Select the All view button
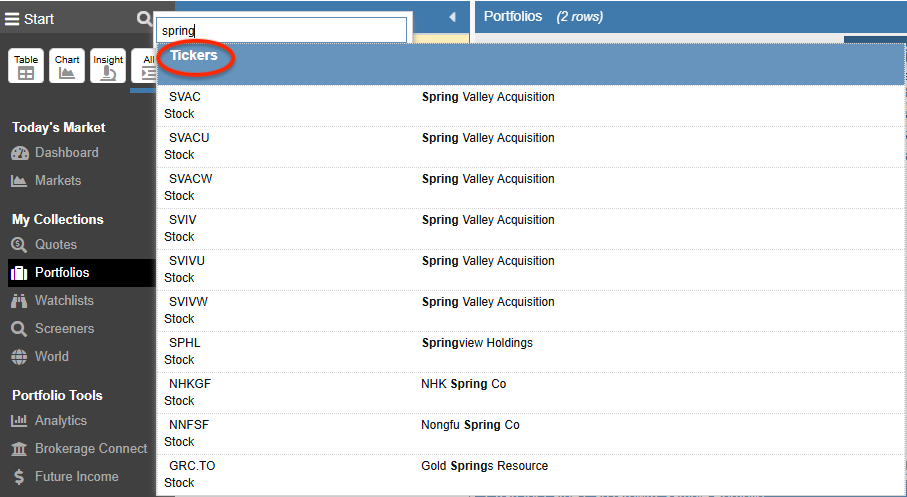Image resolution: width=907 pixels, height=497 pixels. click(144, 66)
